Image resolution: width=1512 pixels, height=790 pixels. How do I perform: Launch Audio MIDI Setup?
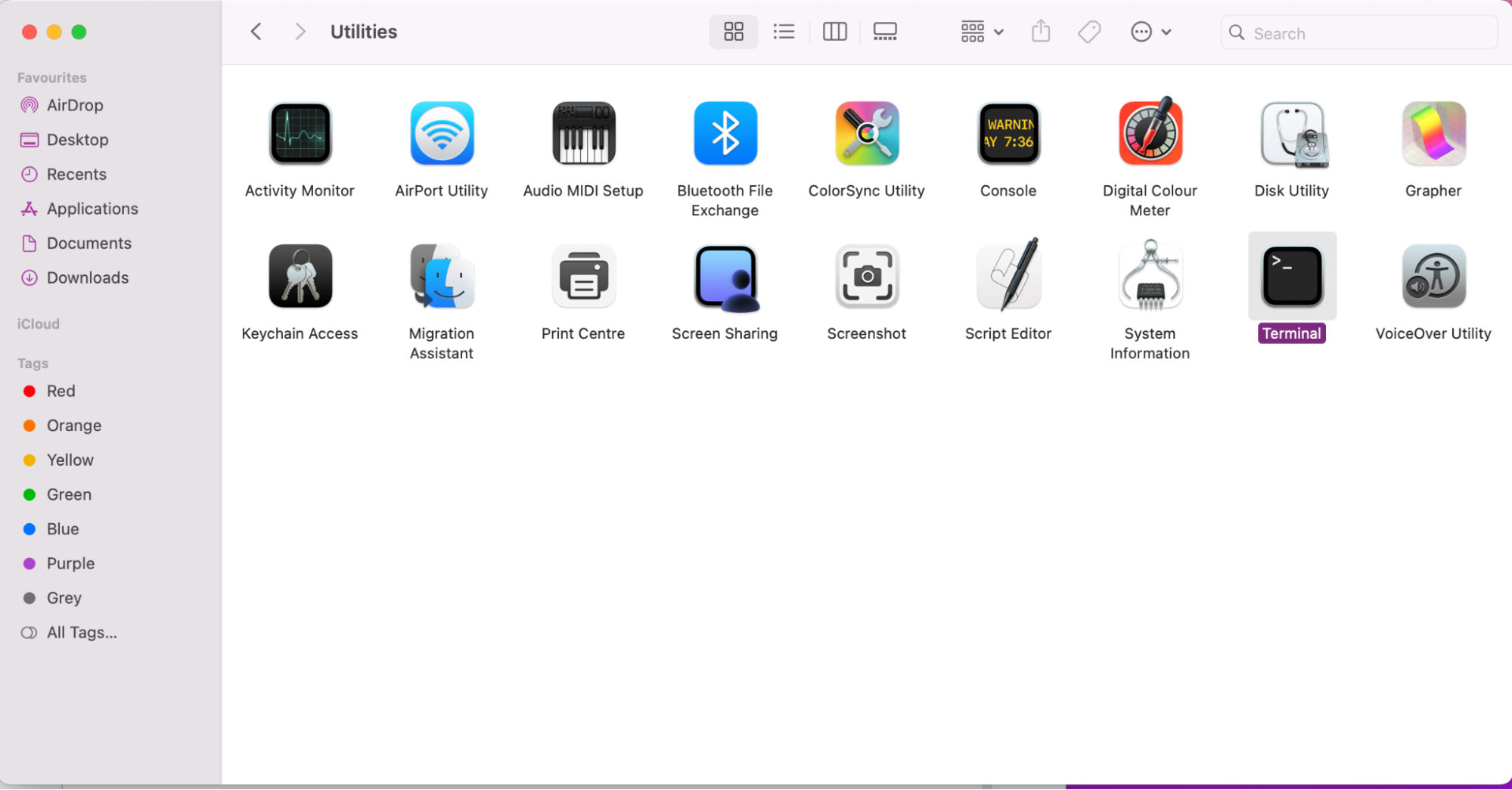(583, 134)
